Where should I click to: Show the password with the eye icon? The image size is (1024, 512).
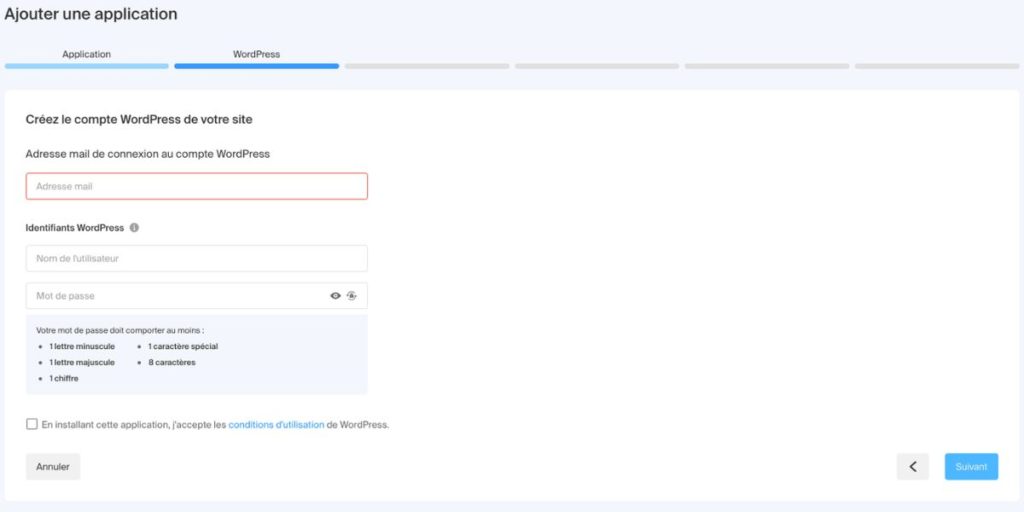tap(335, 296)
